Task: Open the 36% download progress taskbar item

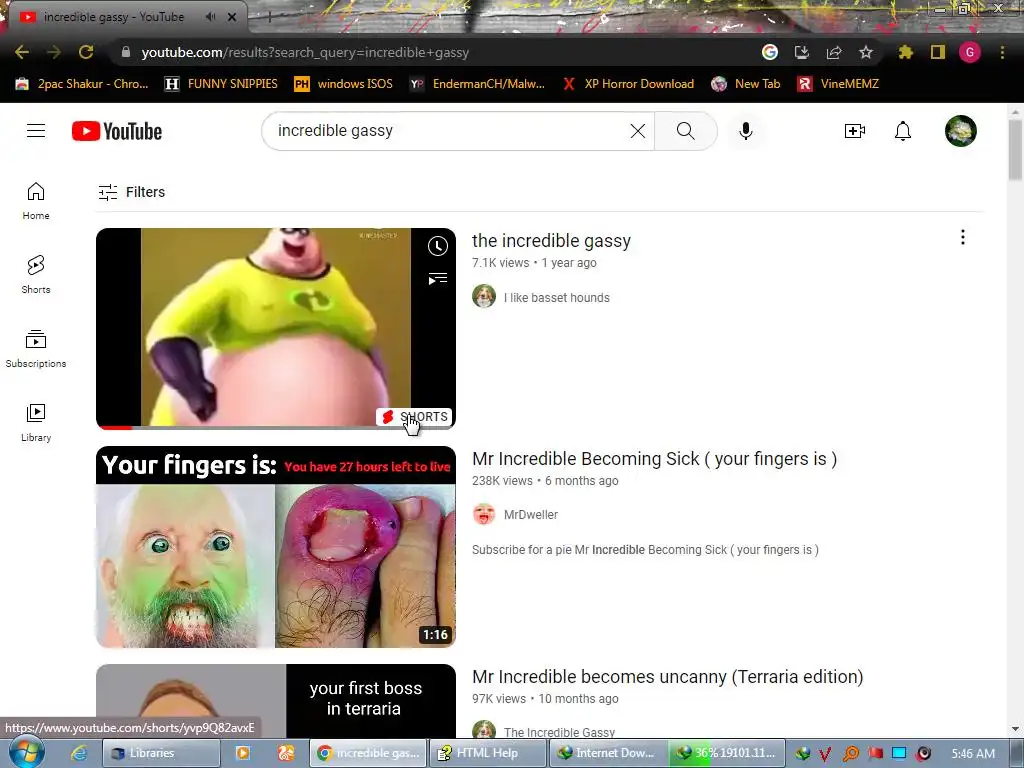Action: point(727,753)
